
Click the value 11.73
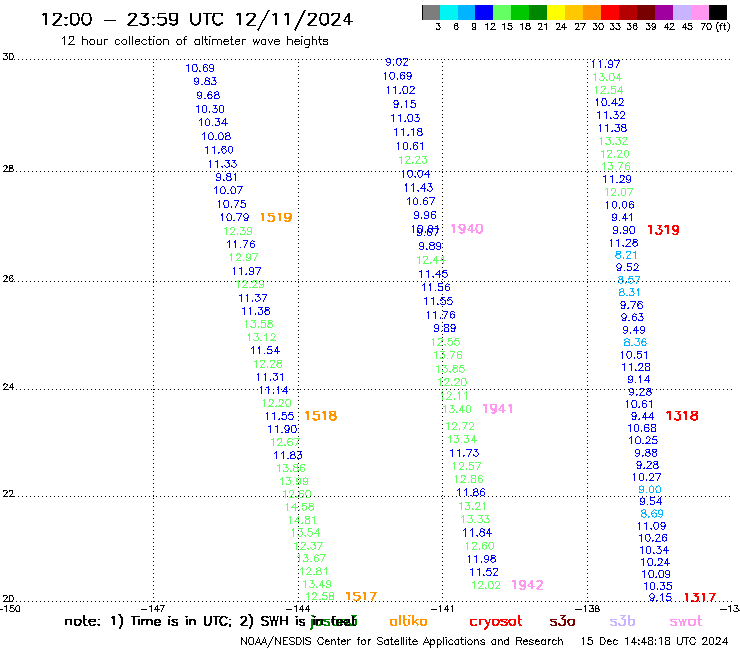(464, 453)
